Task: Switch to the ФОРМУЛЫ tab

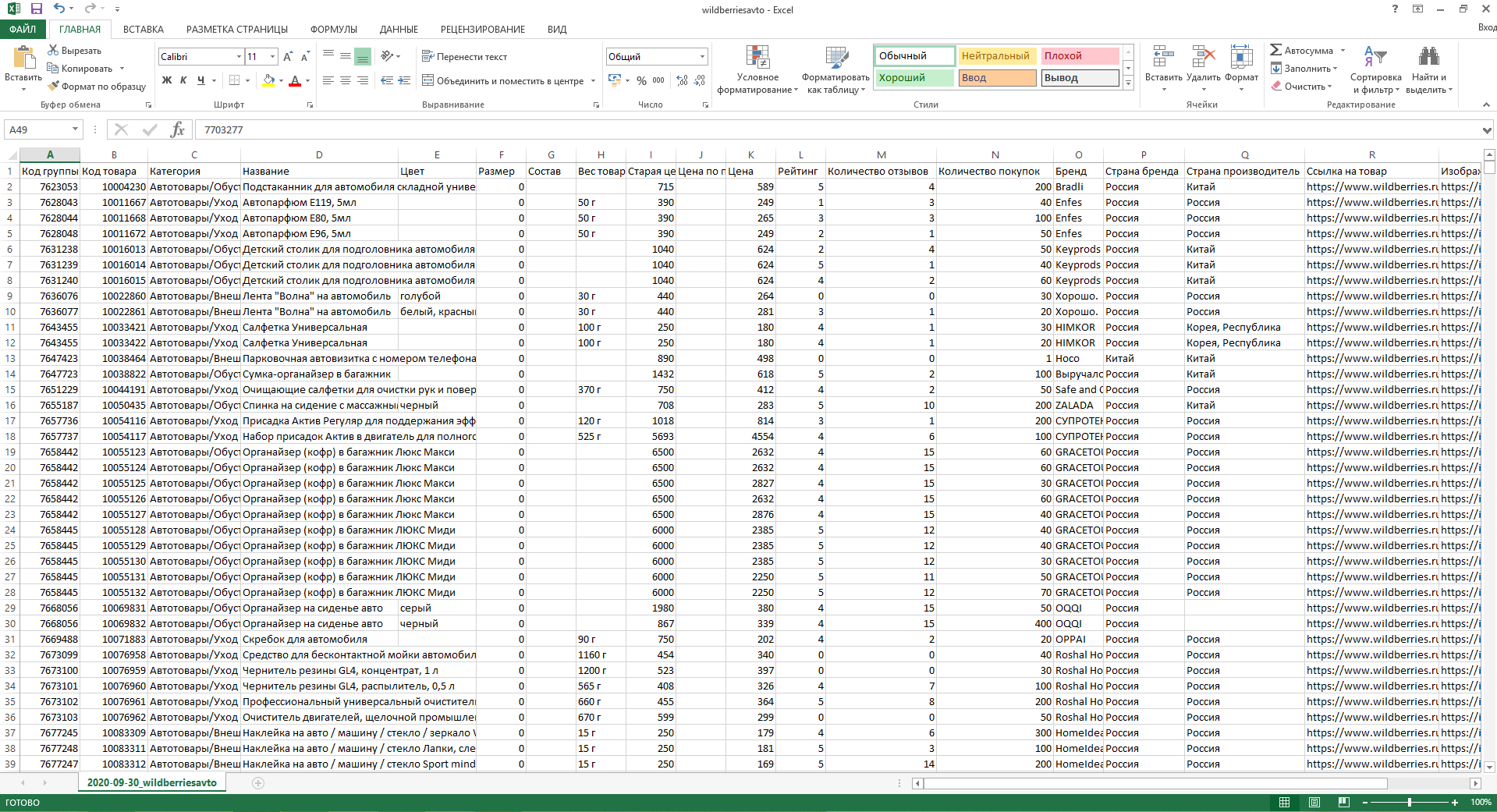Action: 334,29
